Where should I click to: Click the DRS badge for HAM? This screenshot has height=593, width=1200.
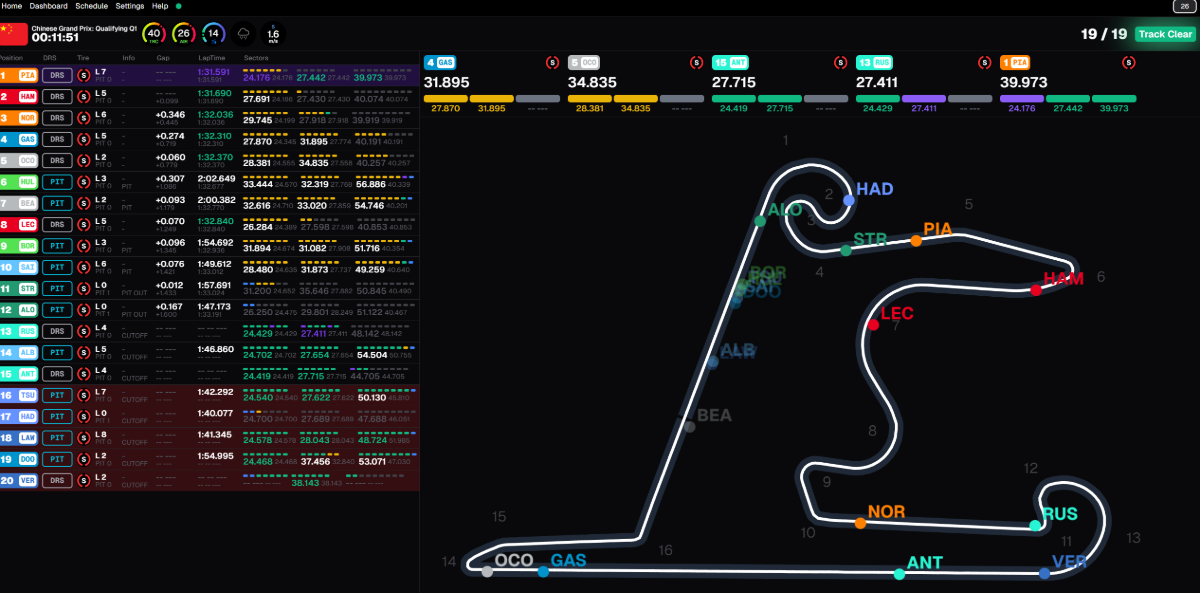point(57,96)
